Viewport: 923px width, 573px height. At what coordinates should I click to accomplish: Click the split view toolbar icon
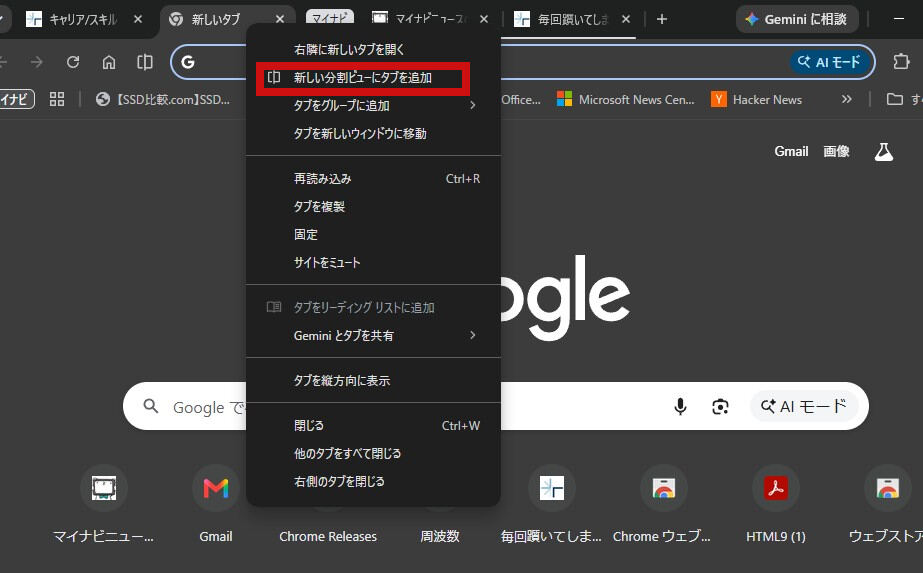point(145,62)
